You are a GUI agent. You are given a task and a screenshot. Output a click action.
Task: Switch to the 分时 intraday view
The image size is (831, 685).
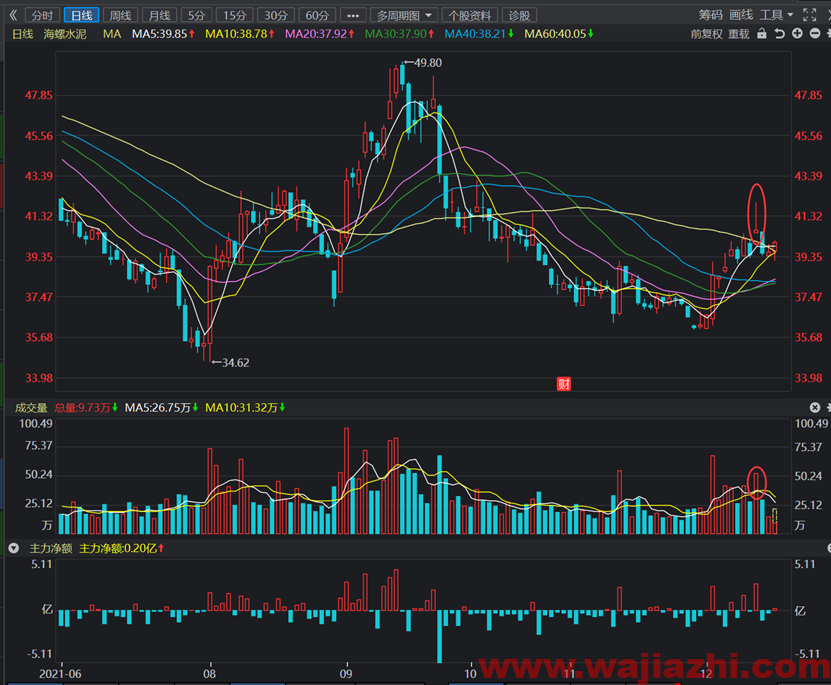(42, 15)
